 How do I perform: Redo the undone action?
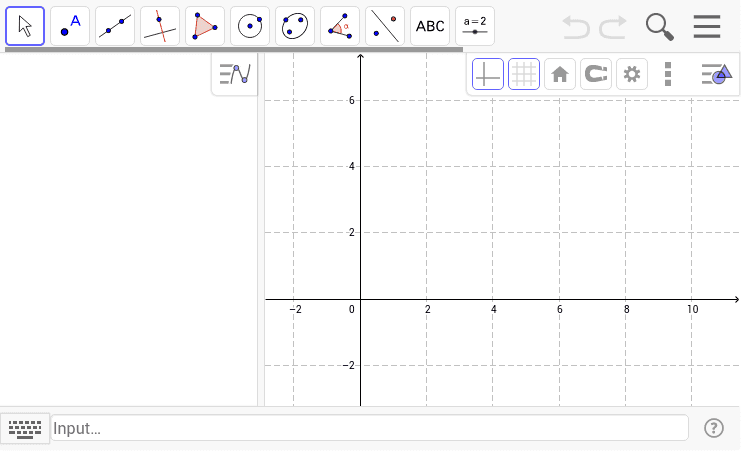click(x=613, y=27)
